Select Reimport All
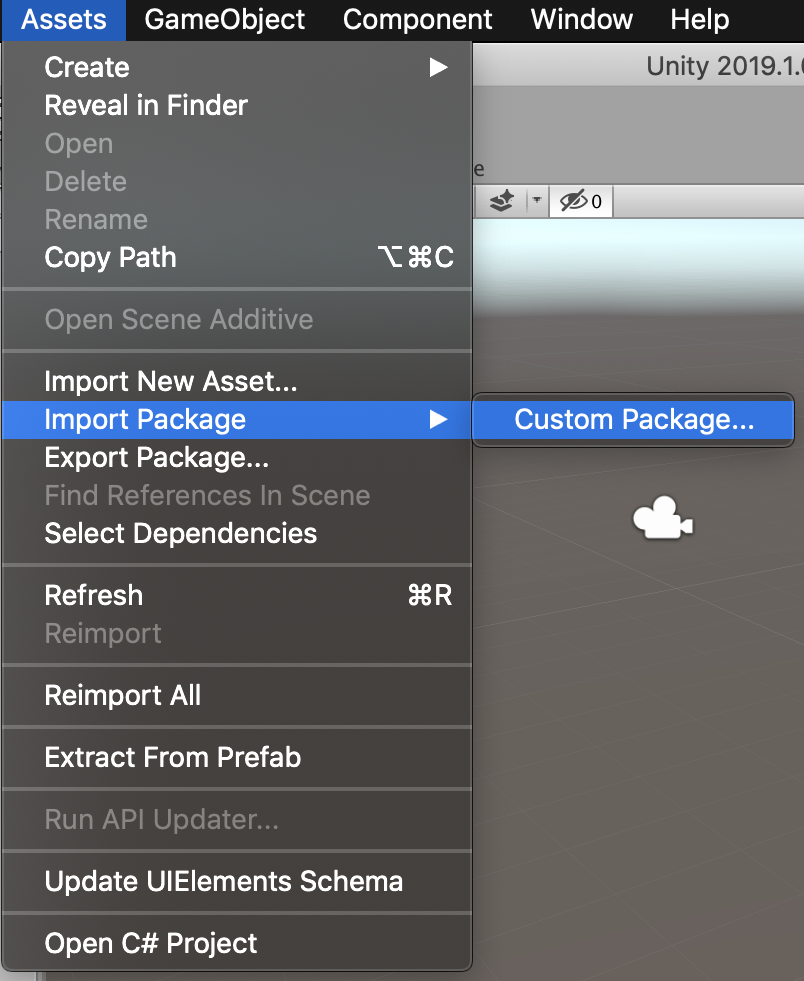This screenshot has width=804, height=981. [122, 696]
